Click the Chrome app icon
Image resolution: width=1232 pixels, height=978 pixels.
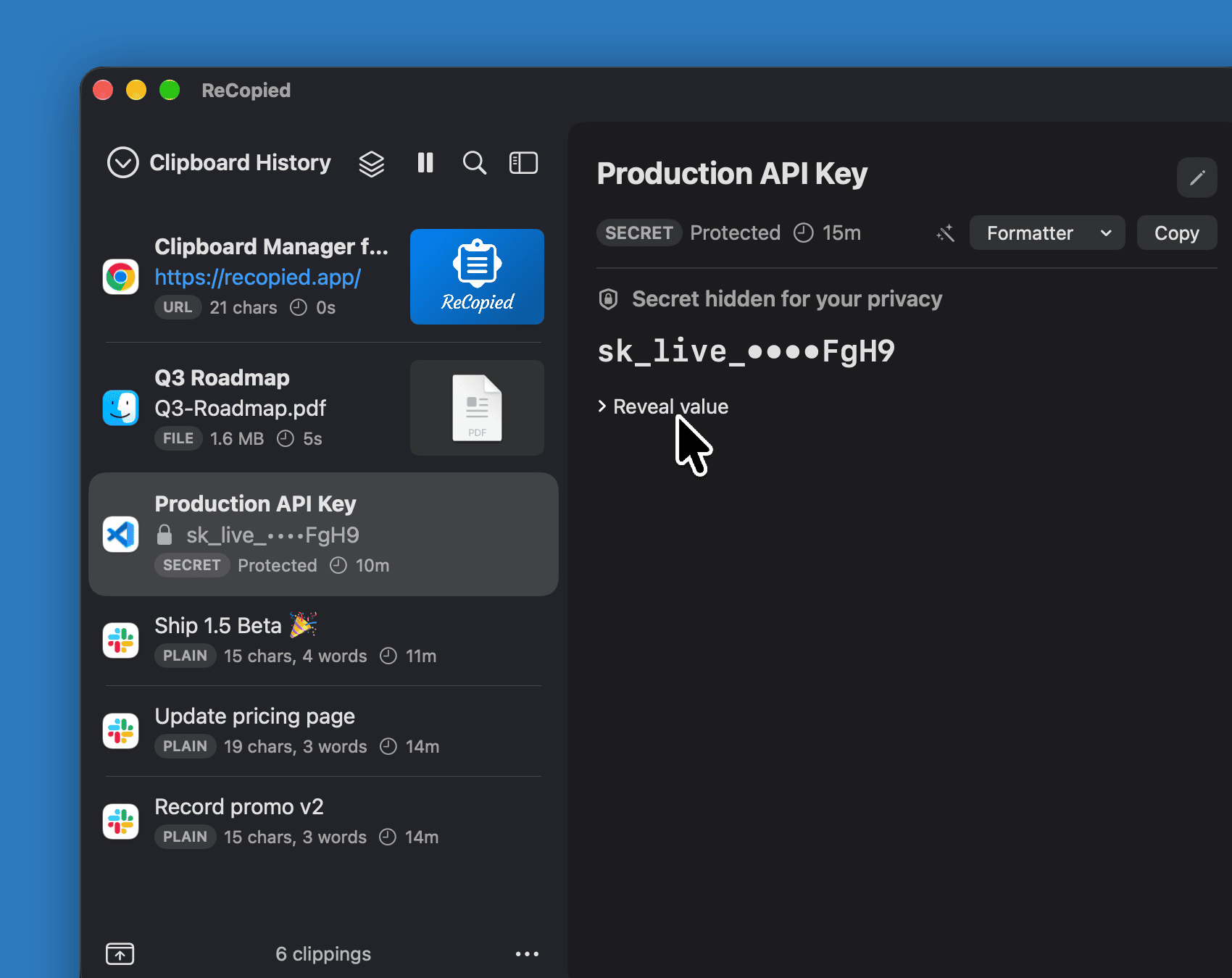click(x=120, y=277)
